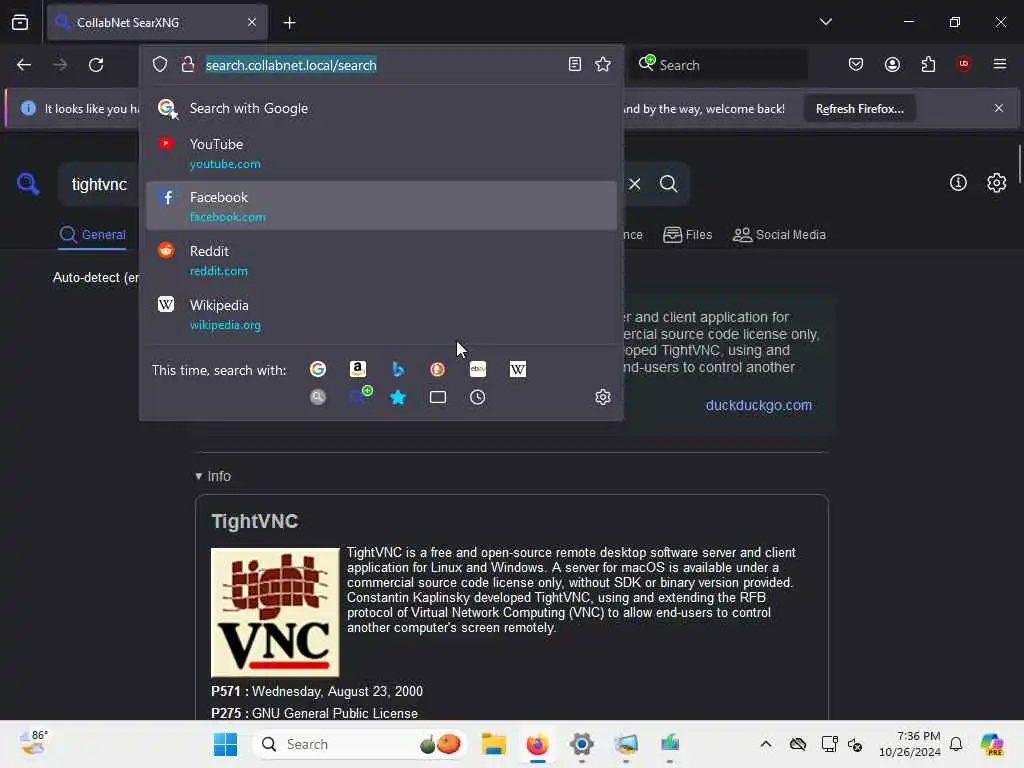The width and height of the screenshot is (1024, 768).
Task: Click the insecure connection padlock icon
Action: (x=188, y=64)
